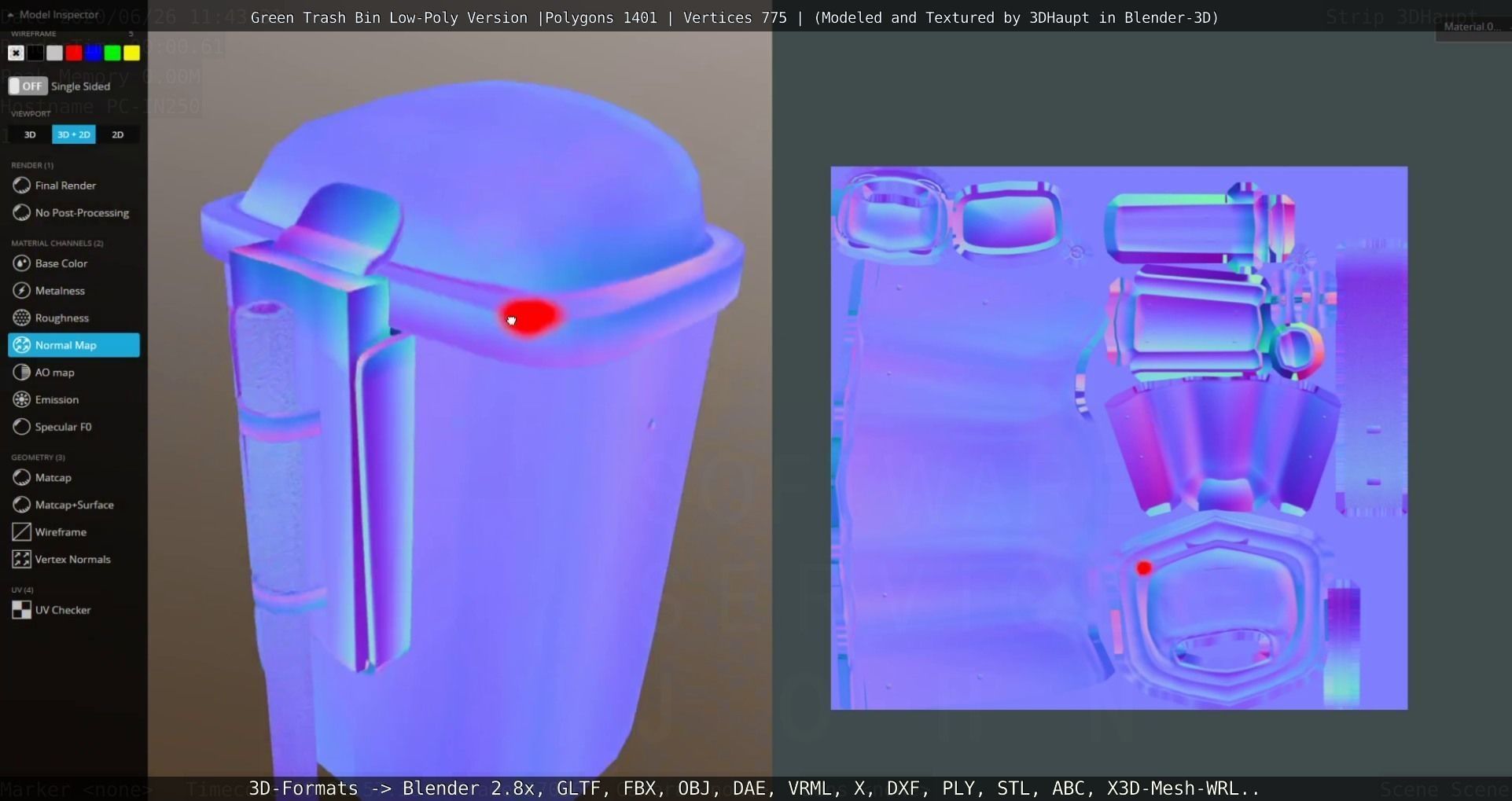This screenshot has width=1512, height=801.
Task: Click the Wireframe geometry icon
Action: [21, 532]
